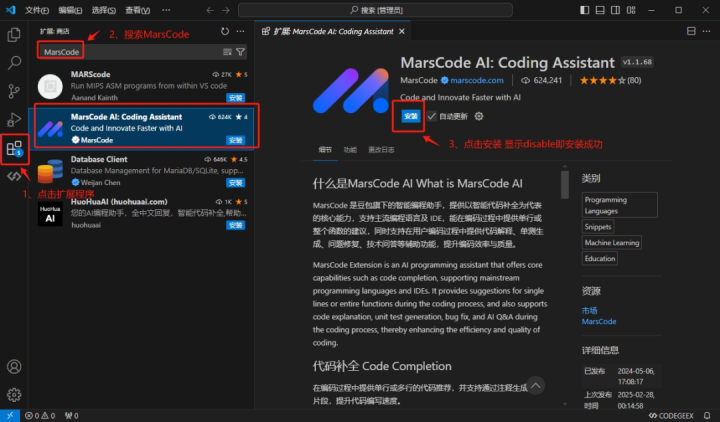Click the MarsCode AI extension logo
Image resolution: width=720 pixels, height=422 pixels.
tap(351, 91)
